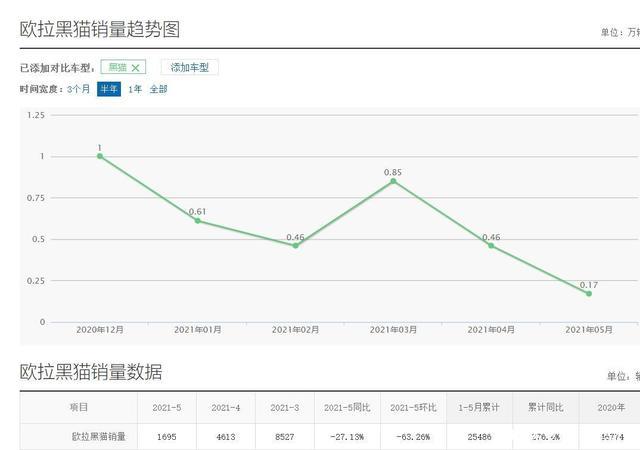Click the 2021年05月 x-axis label
Viewport: 640px width, 450px height.
(x=589, y=330)
